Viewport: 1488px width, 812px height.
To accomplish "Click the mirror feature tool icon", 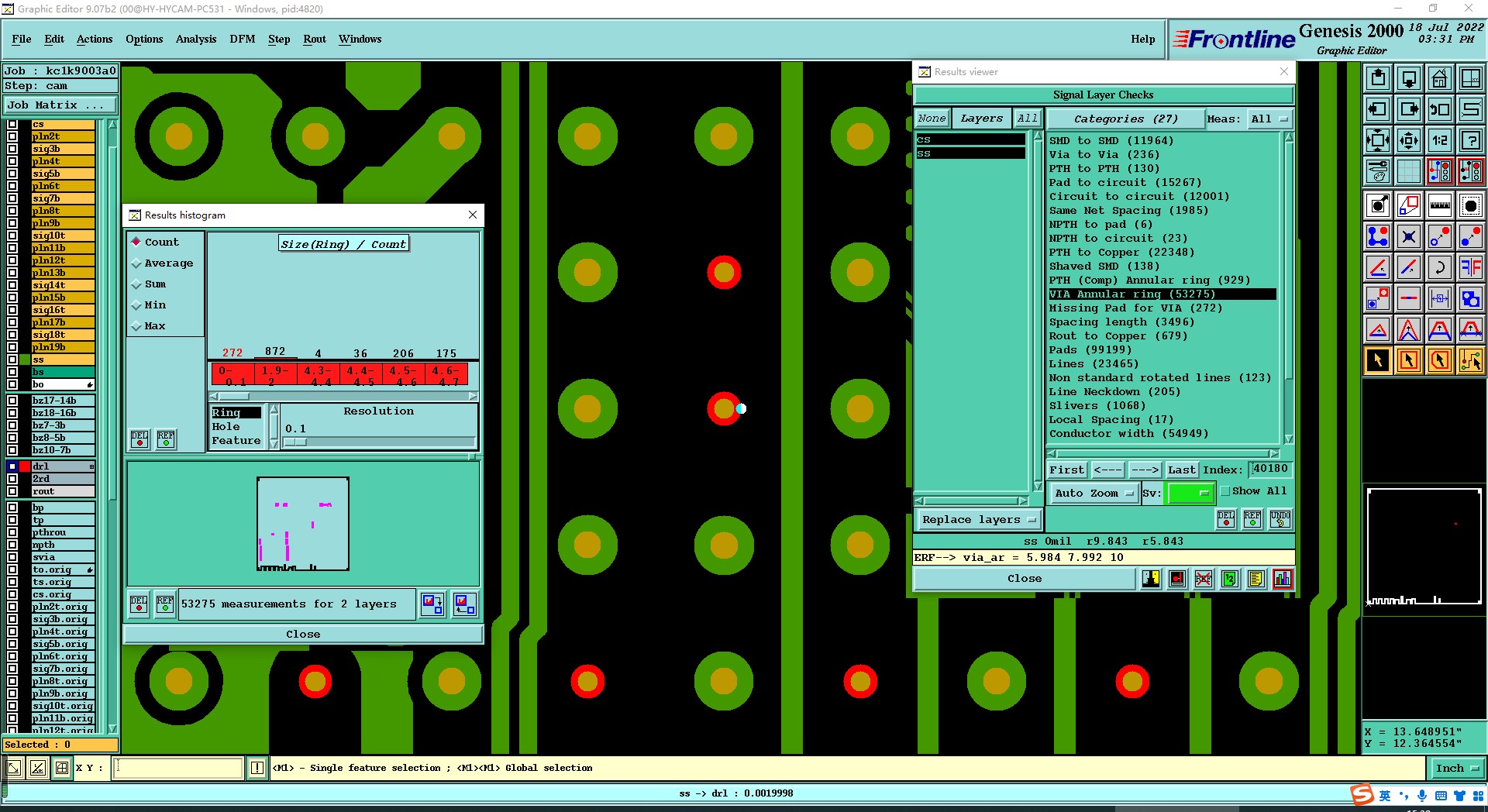I will click(1470, 267).
